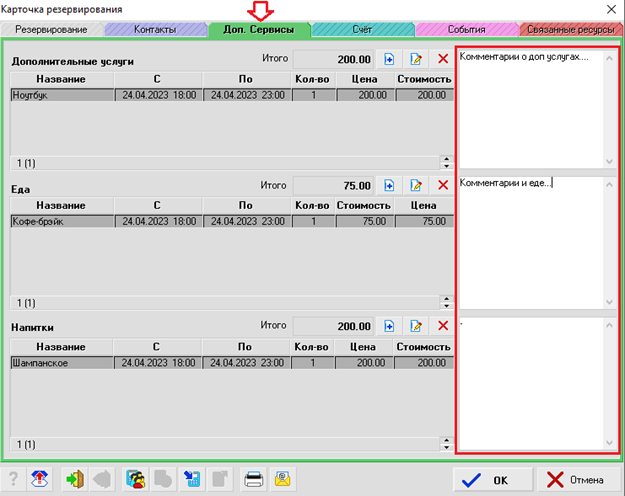Click the calculator icon with blue arrow
The width and height of the screenshot is (625, 496).
point(193,479)
